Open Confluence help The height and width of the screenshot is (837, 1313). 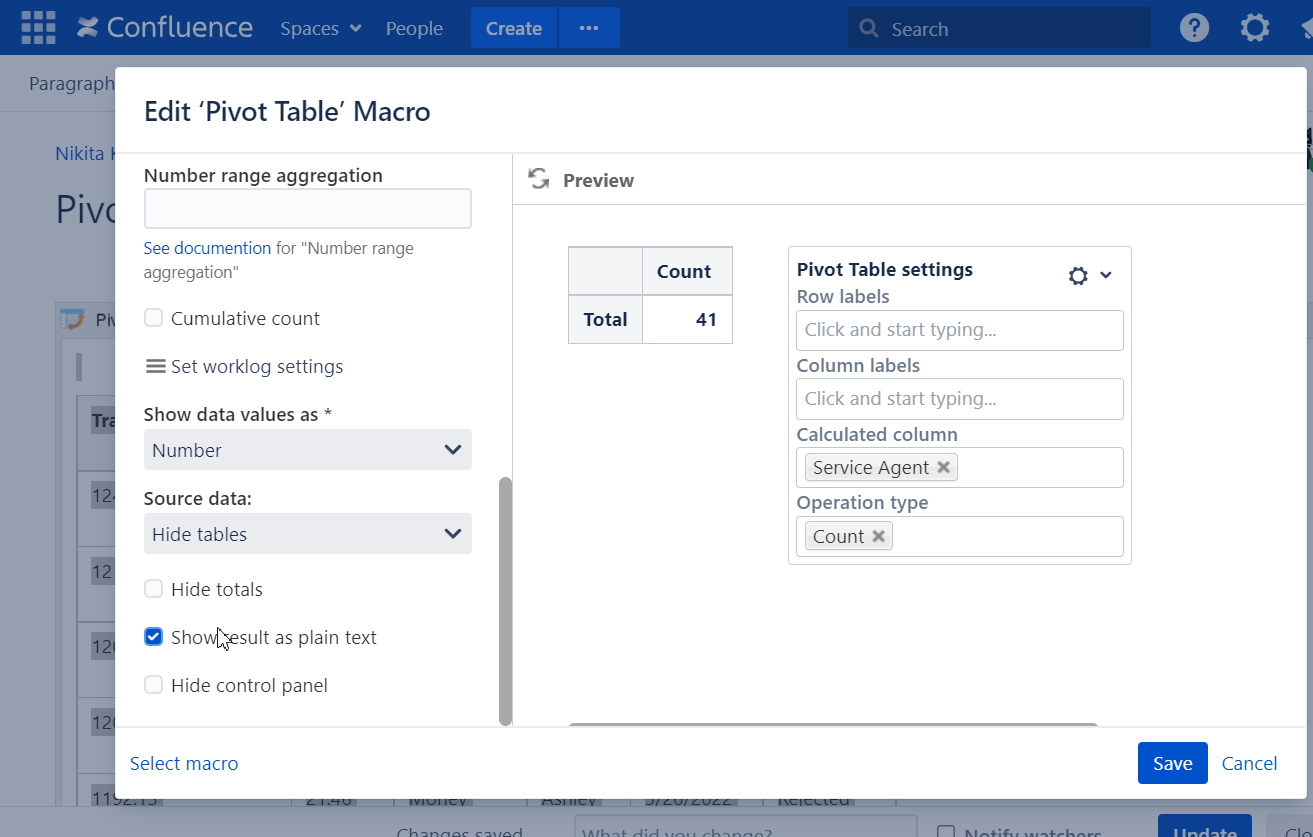pos(1193,27)
